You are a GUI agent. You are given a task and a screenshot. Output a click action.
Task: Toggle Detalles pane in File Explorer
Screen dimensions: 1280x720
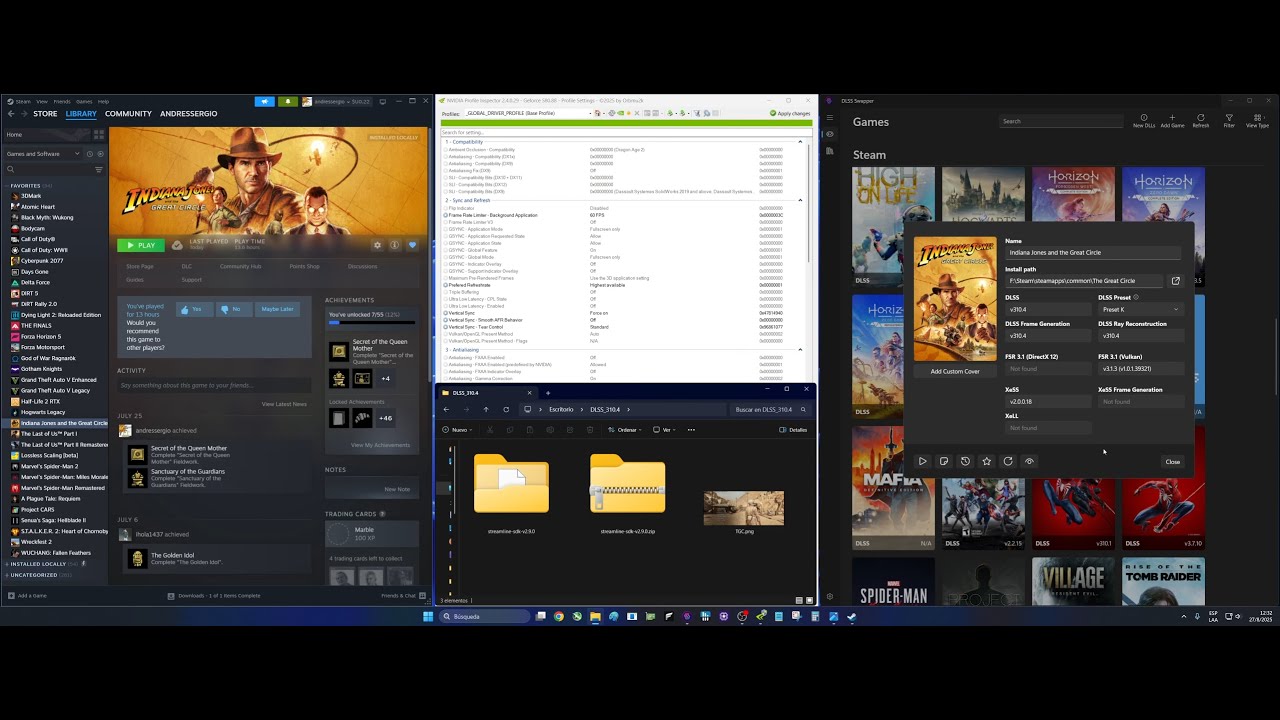793,430
